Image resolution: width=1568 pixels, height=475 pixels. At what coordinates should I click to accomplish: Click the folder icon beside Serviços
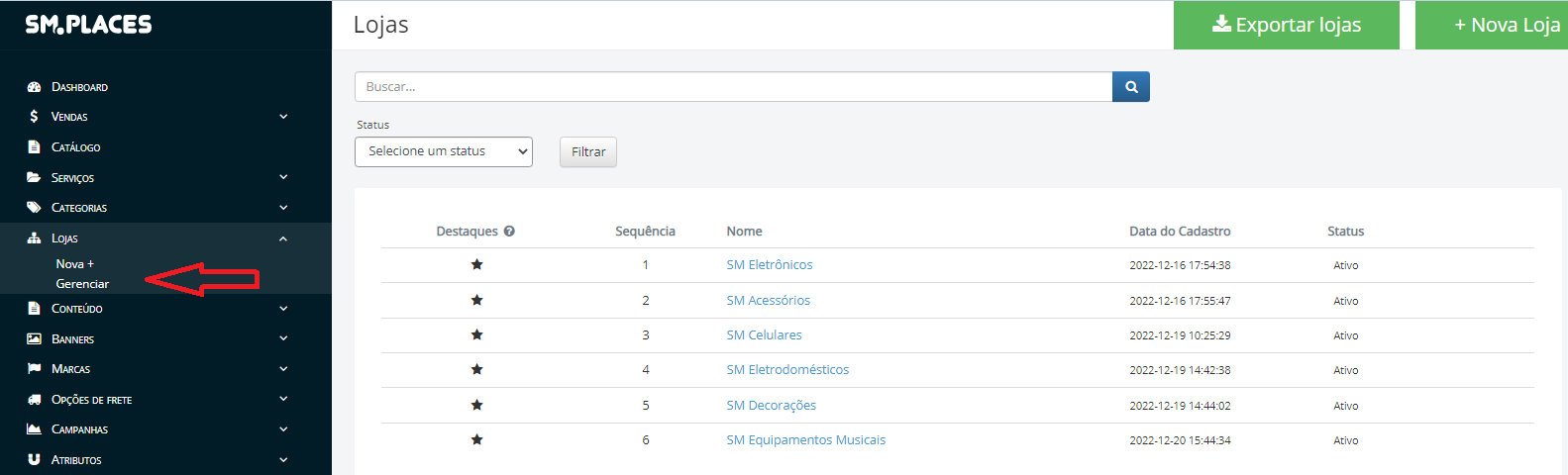[x=34, y=177]
